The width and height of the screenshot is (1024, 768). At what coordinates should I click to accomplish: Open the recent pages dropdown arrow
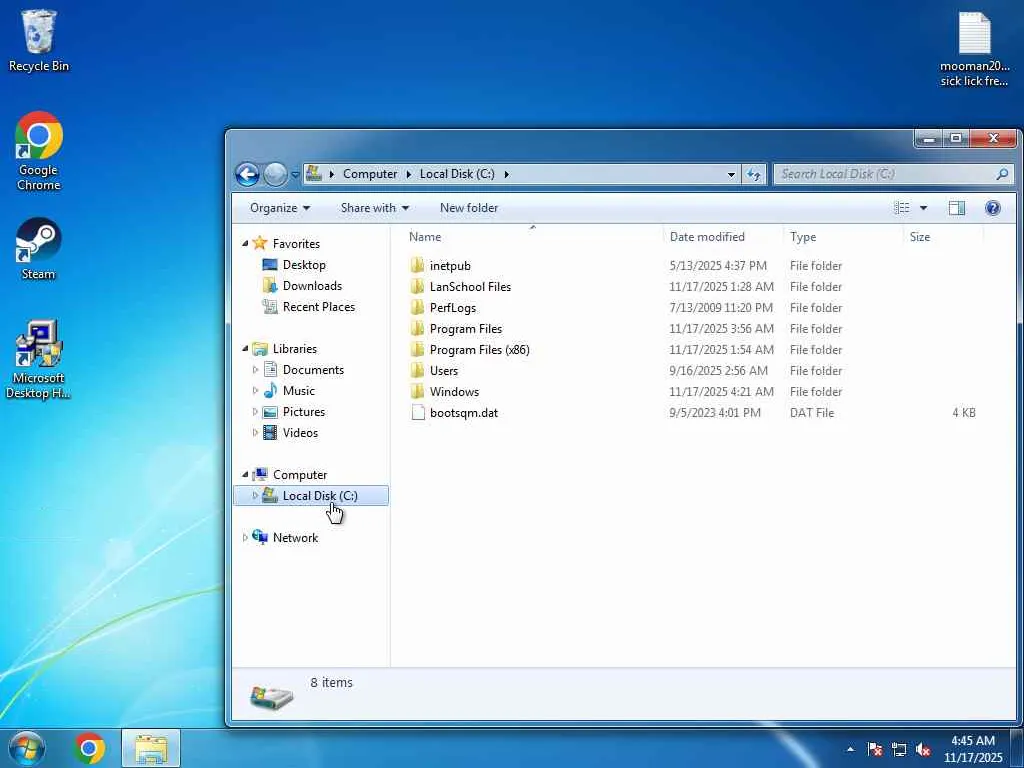295,174
